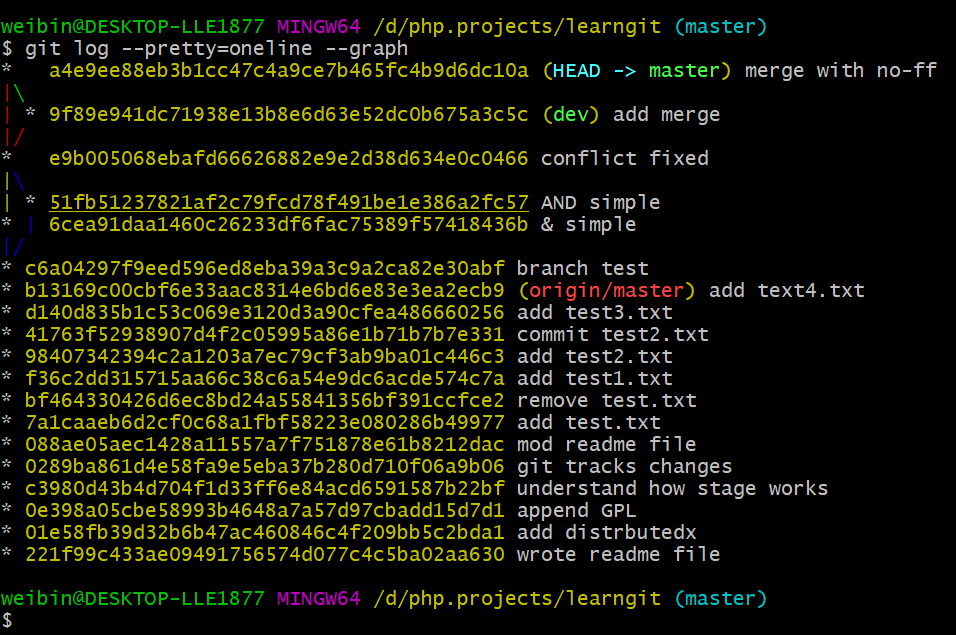Click commit hash 6cea91daa1460c26233d
Viewport: 956px width, 635px height.
(288, 224)
